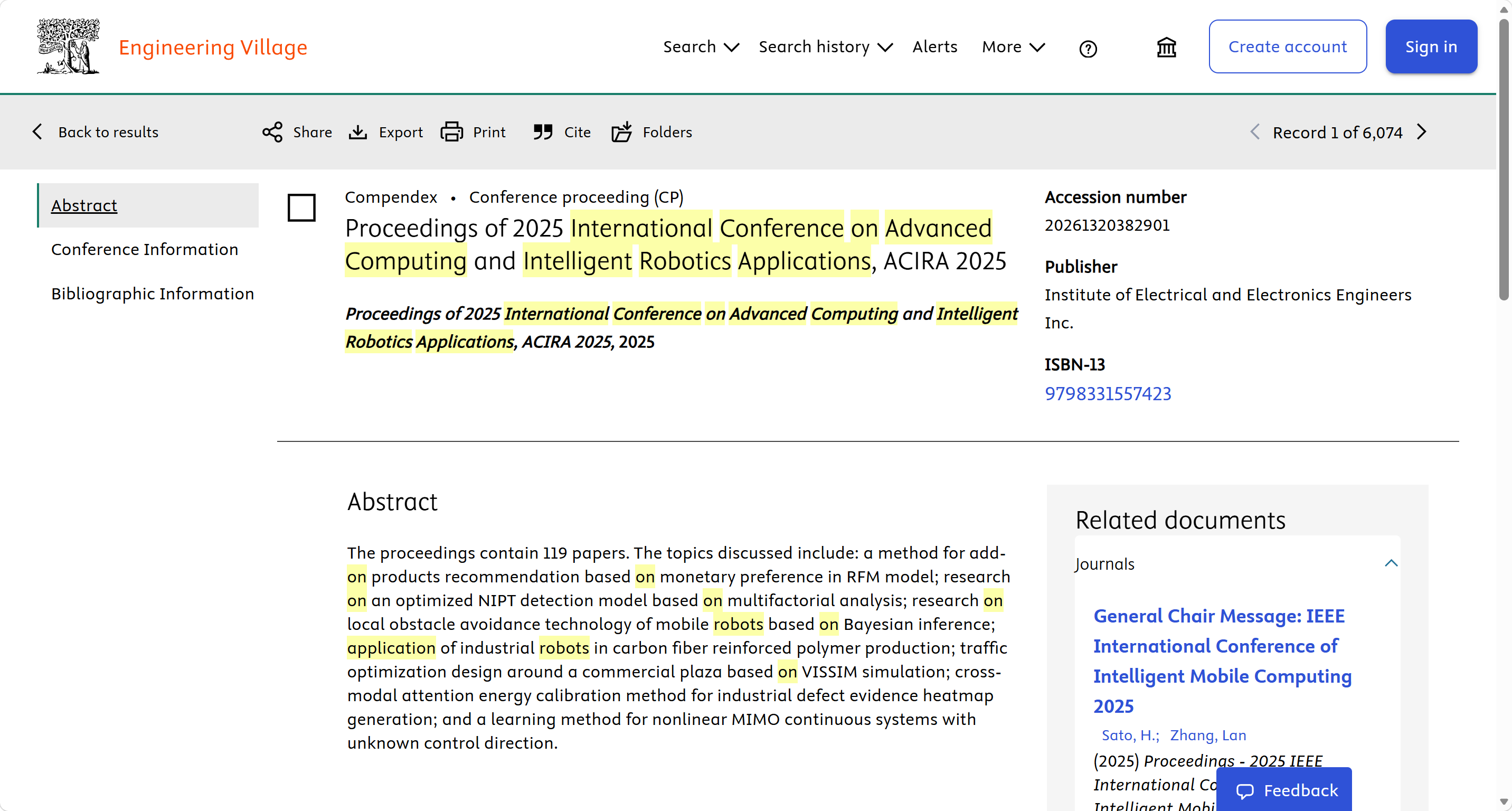Click the Sign in button
Screen dimensions: 1512x811
1431,46
